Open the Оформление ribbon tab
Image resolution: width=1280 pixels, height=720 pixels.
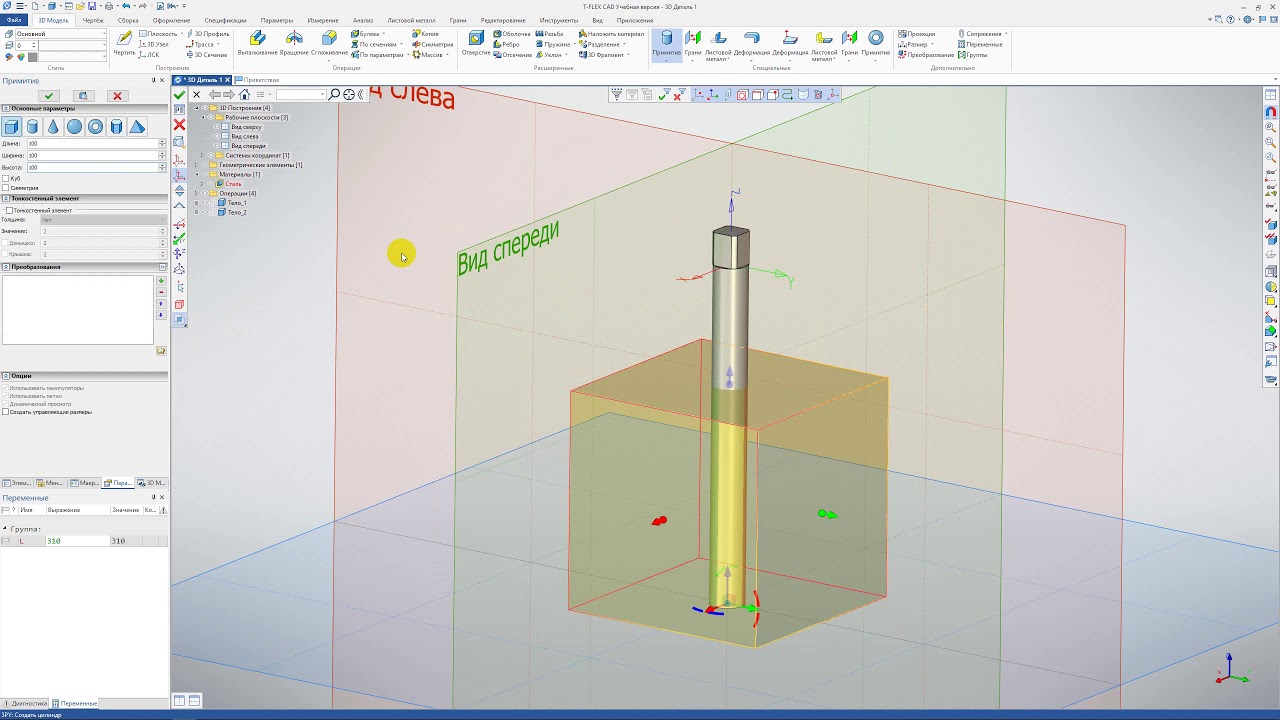[x=172, y=20]
